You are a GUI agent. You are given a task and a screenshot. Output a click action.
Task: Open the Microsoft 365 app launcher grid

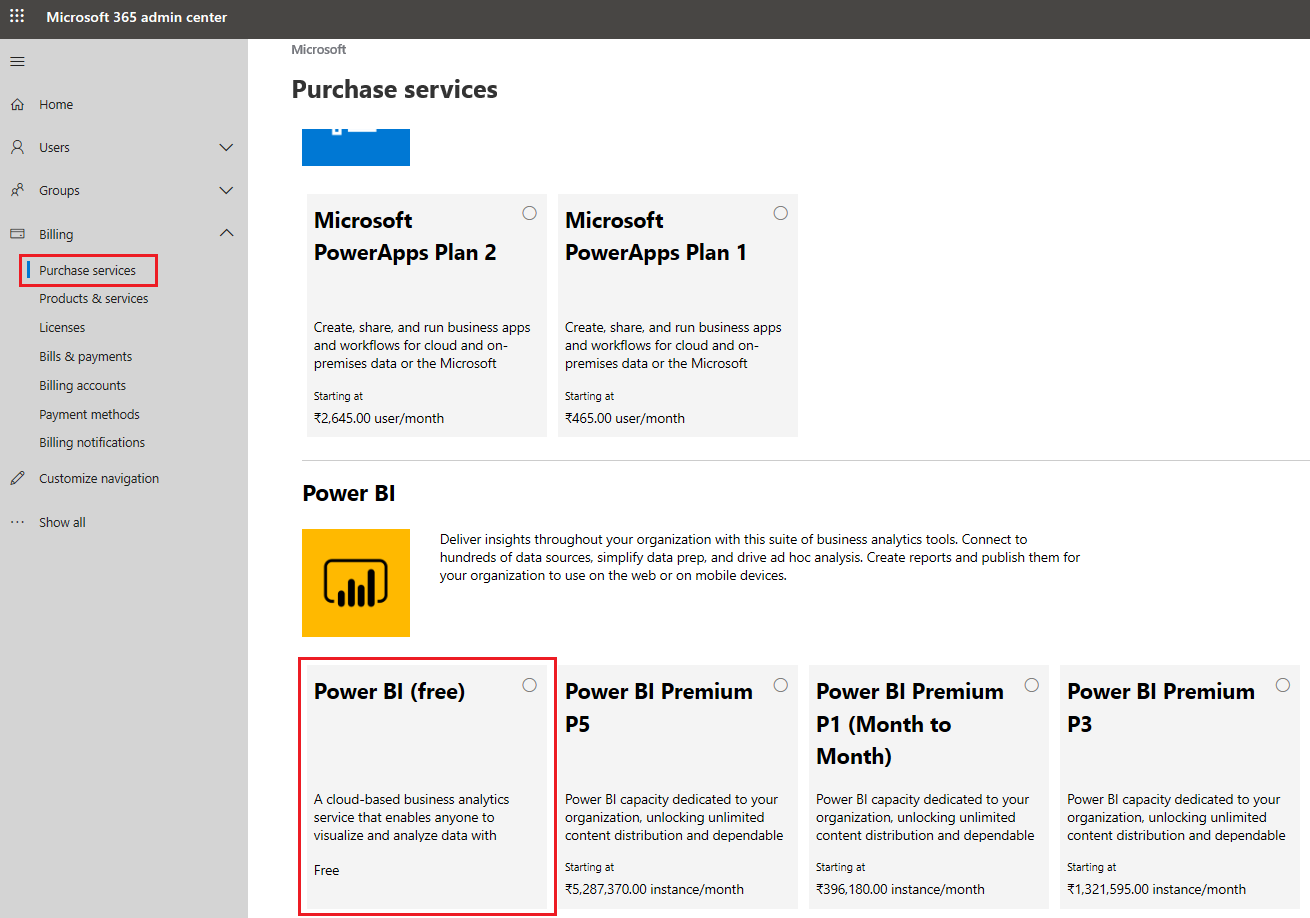coord(16,17)
